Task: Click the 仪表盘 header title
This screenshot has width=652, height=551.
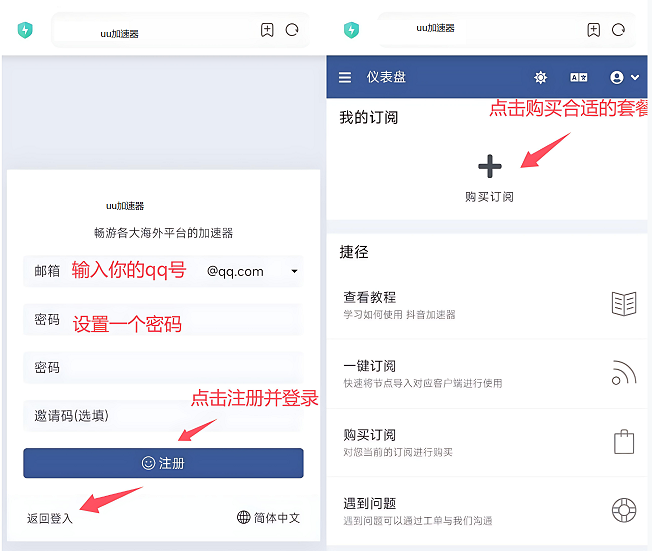Action: click(x=386, y=77)
